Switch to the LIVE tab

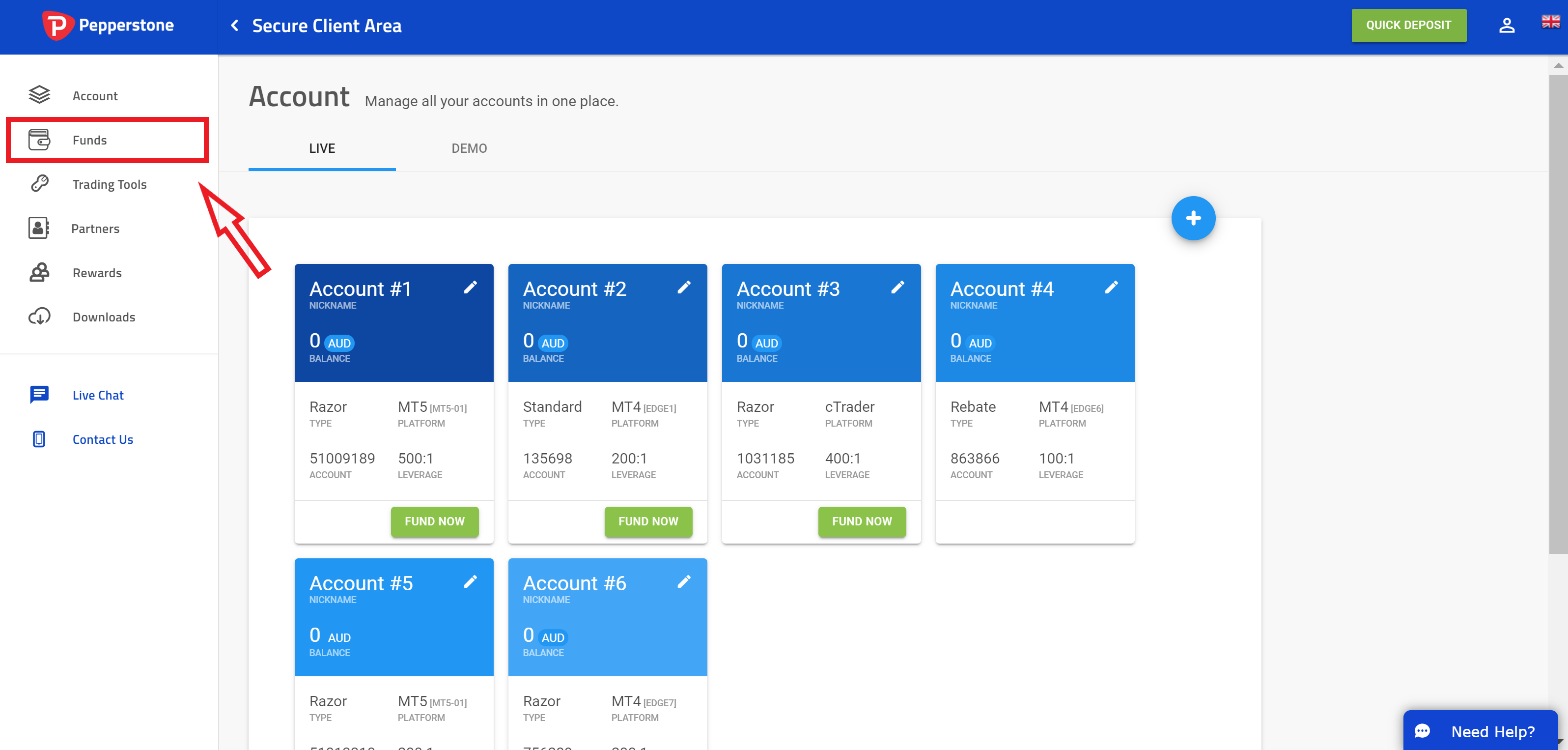pyautogui.click(x=322, y=148)
